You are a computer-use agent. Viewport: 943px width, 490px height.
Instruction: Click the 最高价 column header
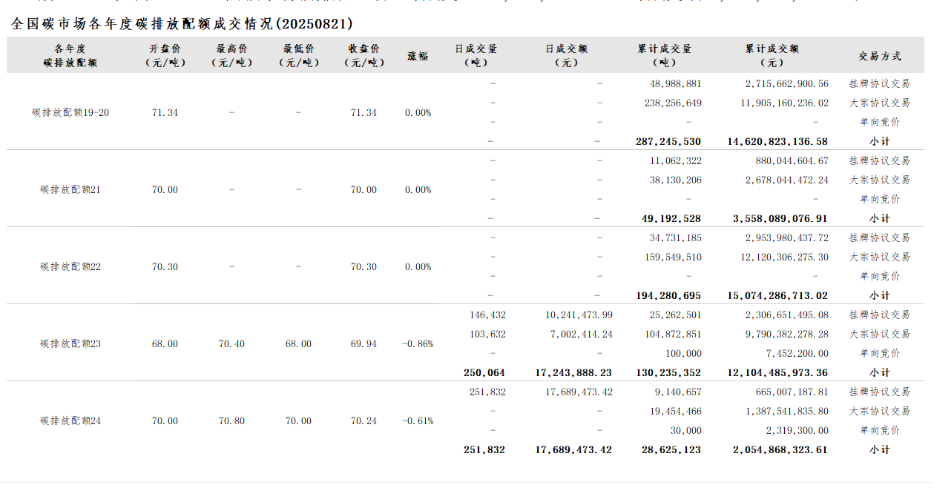(x=232, y=55)
